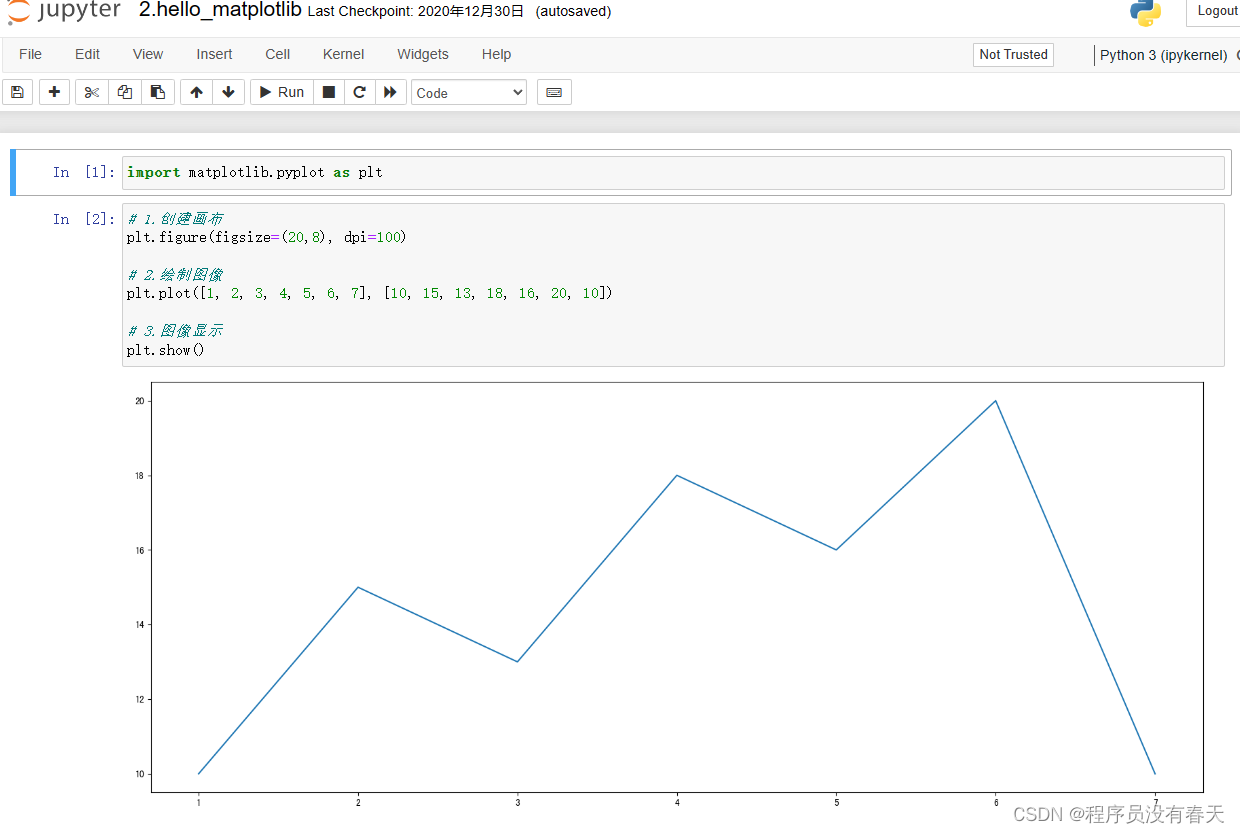Open the command palette keyboard icon
Image resolution: width=1240 pixels, height=833 pixels.
tap(554, 91)
